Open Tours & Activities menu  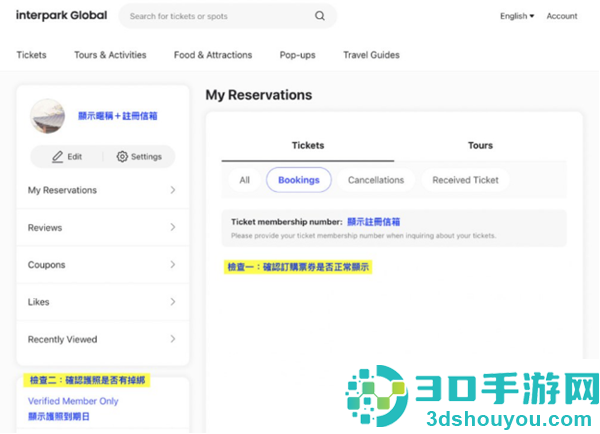click(110, 55)
